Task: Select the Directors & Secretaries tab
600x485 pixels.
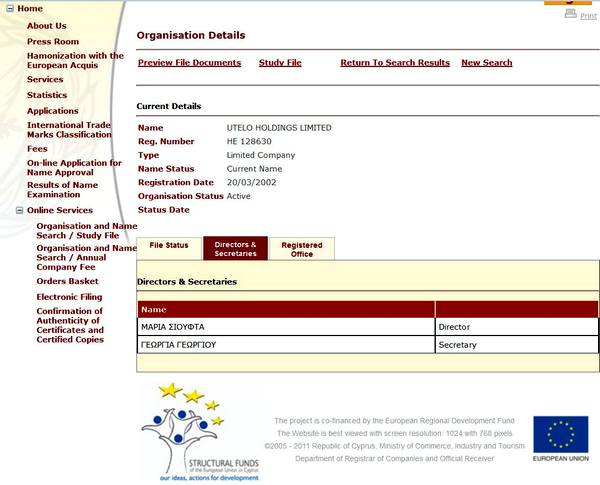Action: (x=235, y=249)
